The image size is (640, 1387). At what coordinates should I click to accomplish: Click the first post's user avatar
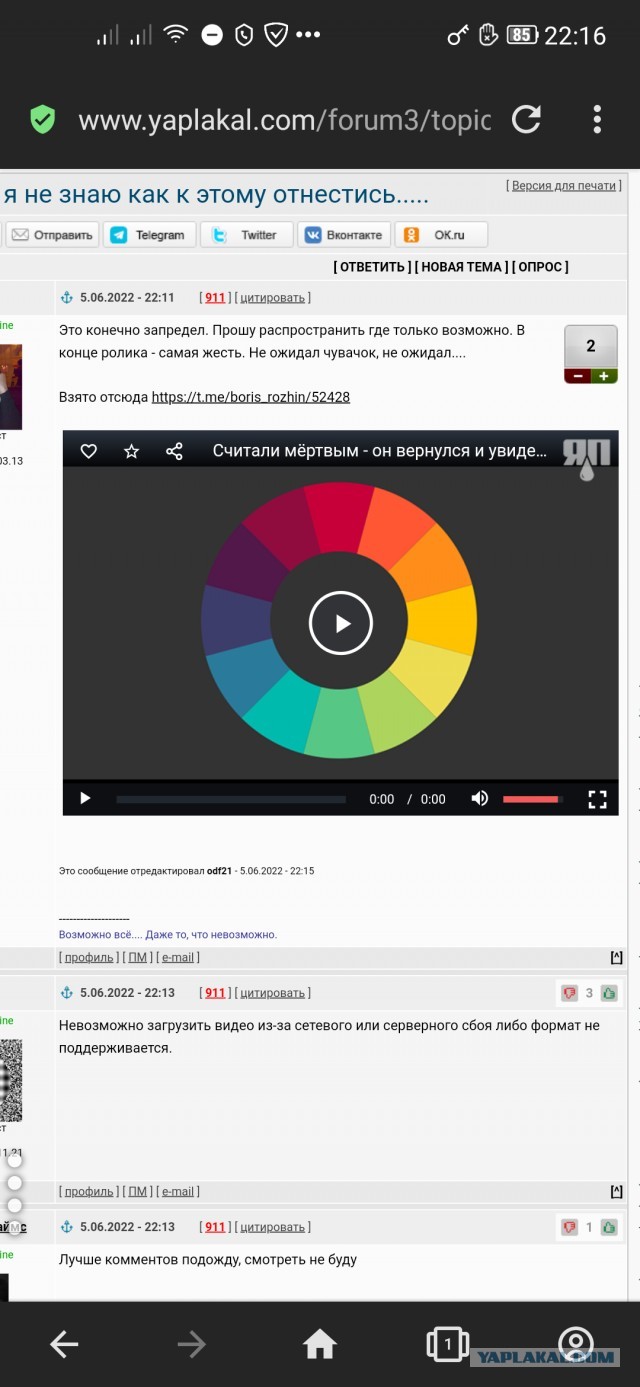[11, 385]
